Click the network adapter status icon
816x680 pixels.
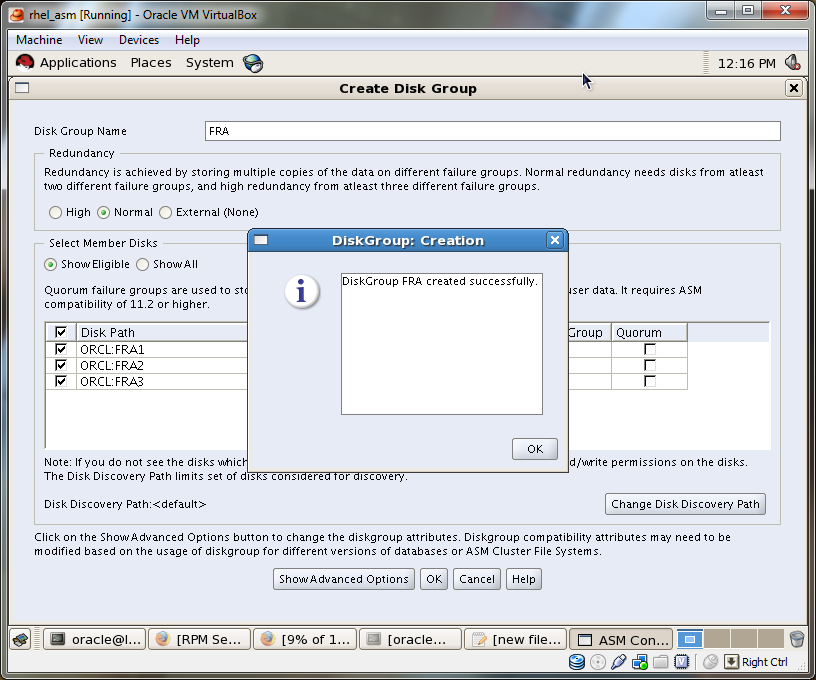(x=640, y=662)
